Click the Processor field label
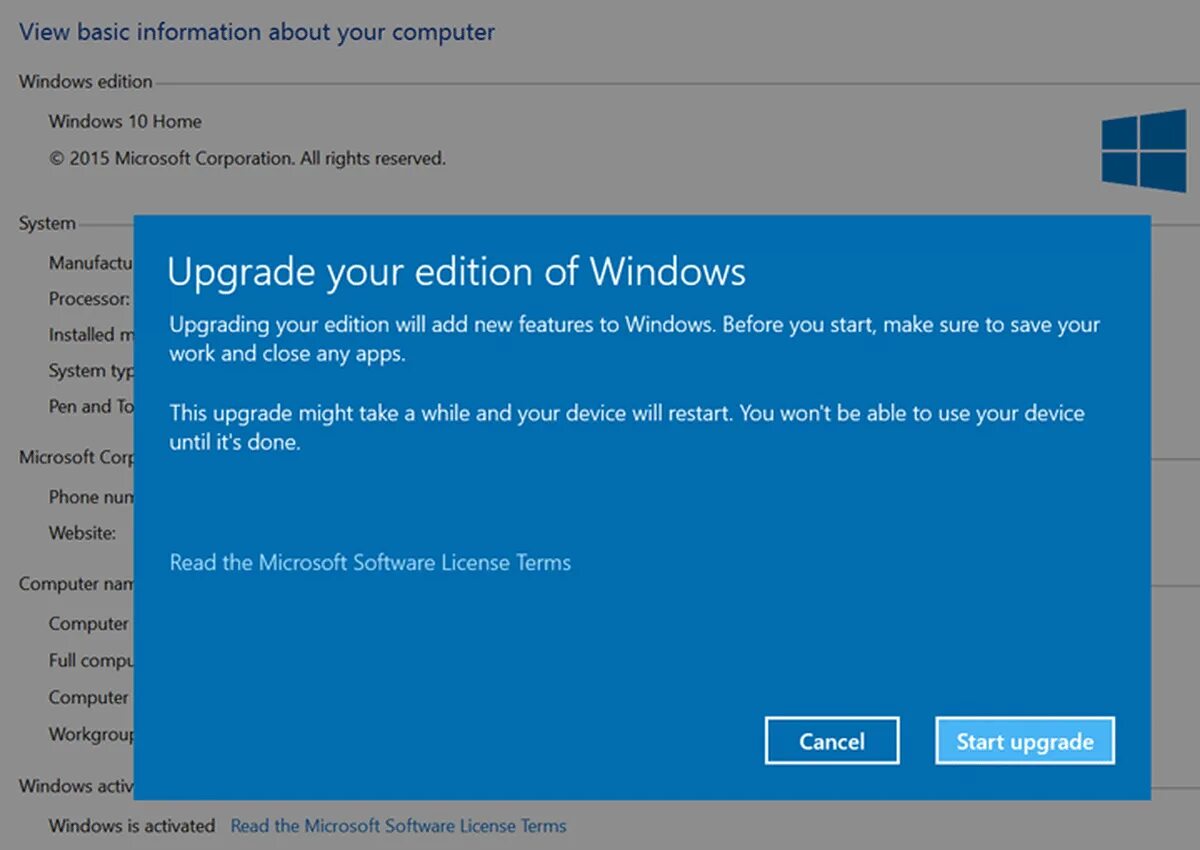The height and width of the screenshot is (850, 1200). coord(88,298)
